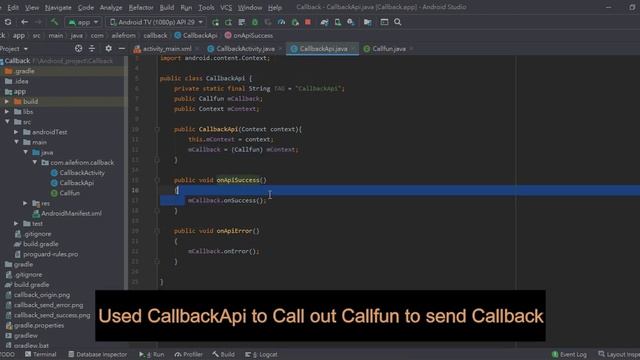The image size is (640, 360).
Task: Click the Sync project refresh icon
Action: point(8,22)
